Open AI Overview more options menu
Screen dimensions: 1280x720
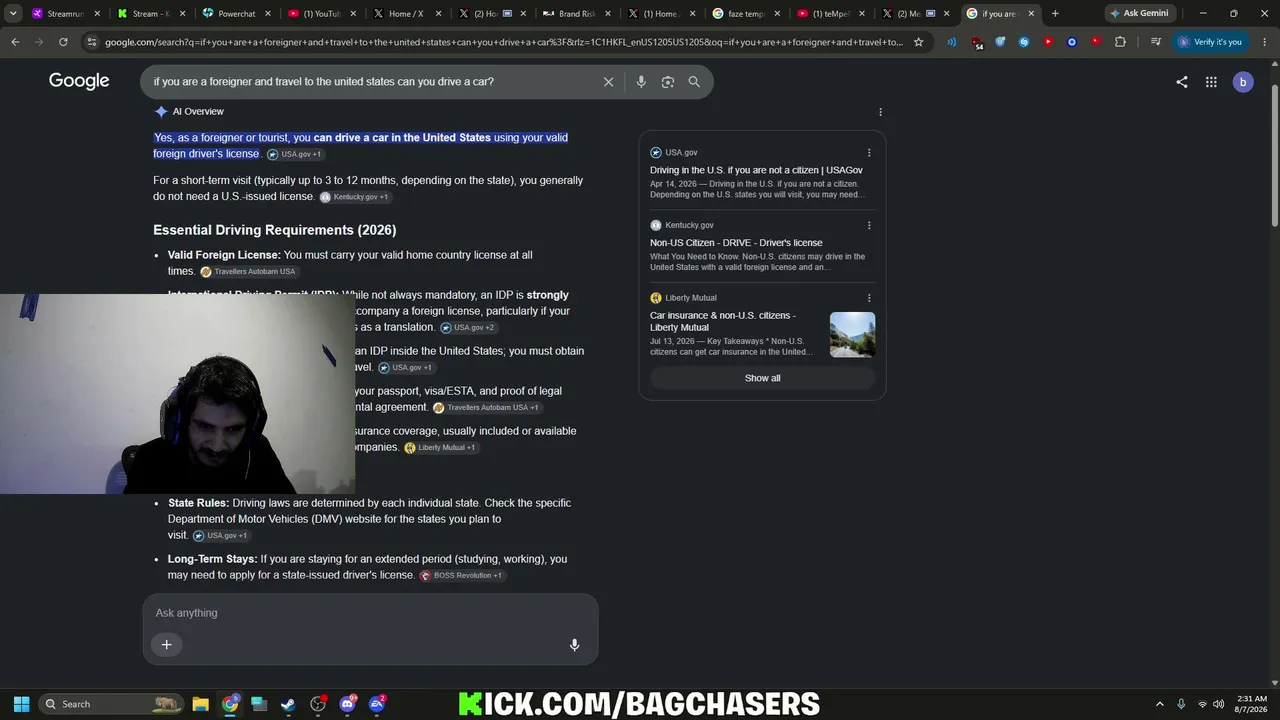click(880, 112)
